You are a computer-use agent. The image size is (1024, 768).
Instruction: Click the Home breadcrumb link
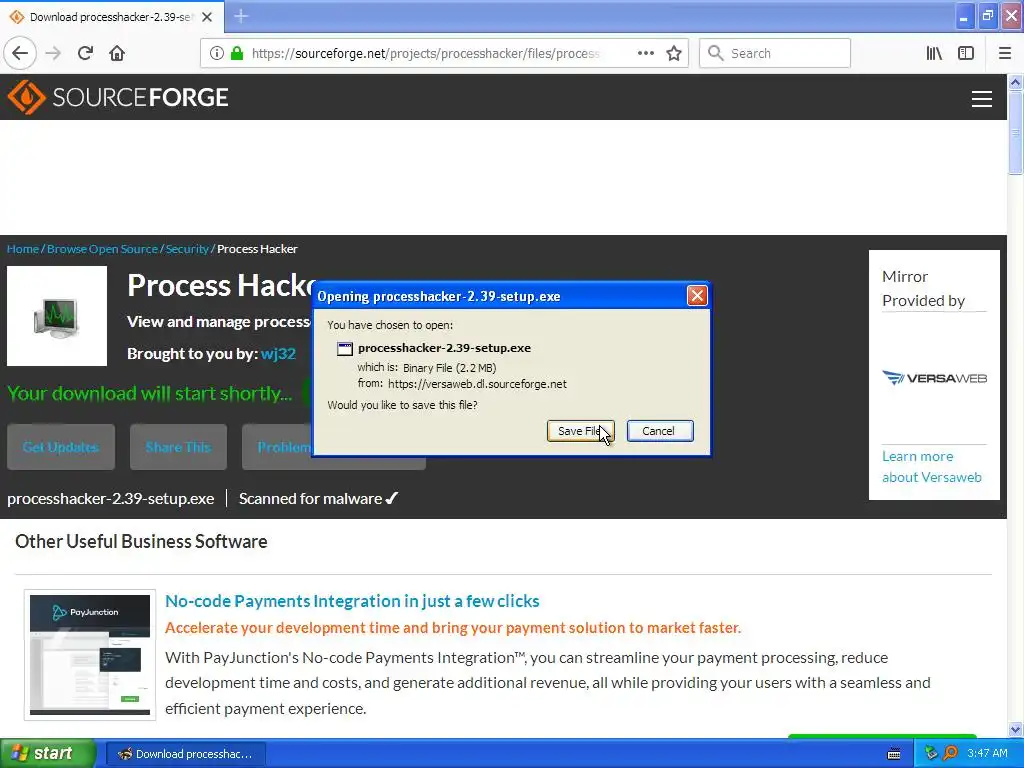tap(23, 249)
